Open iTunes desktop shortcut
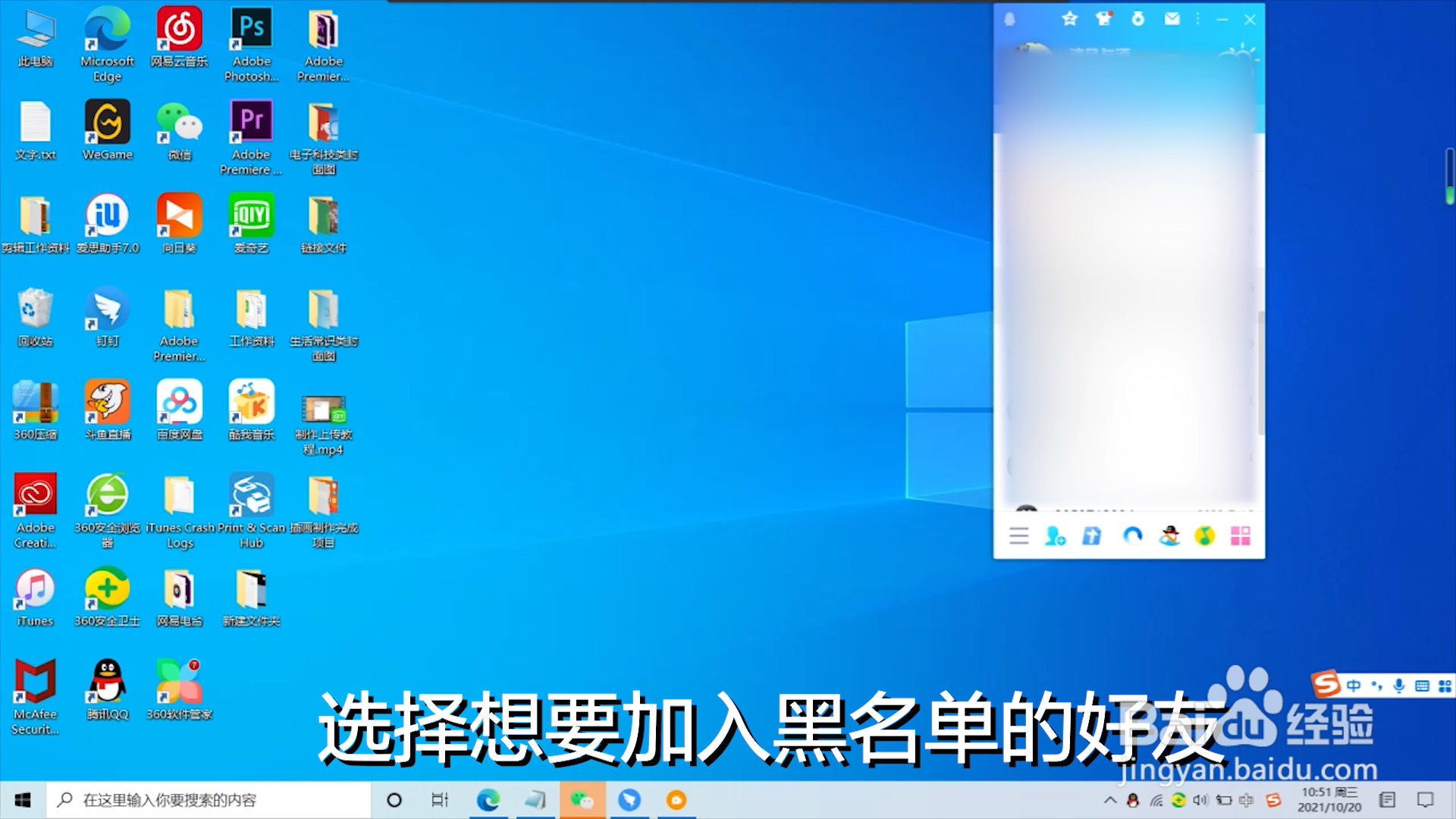 36,596
